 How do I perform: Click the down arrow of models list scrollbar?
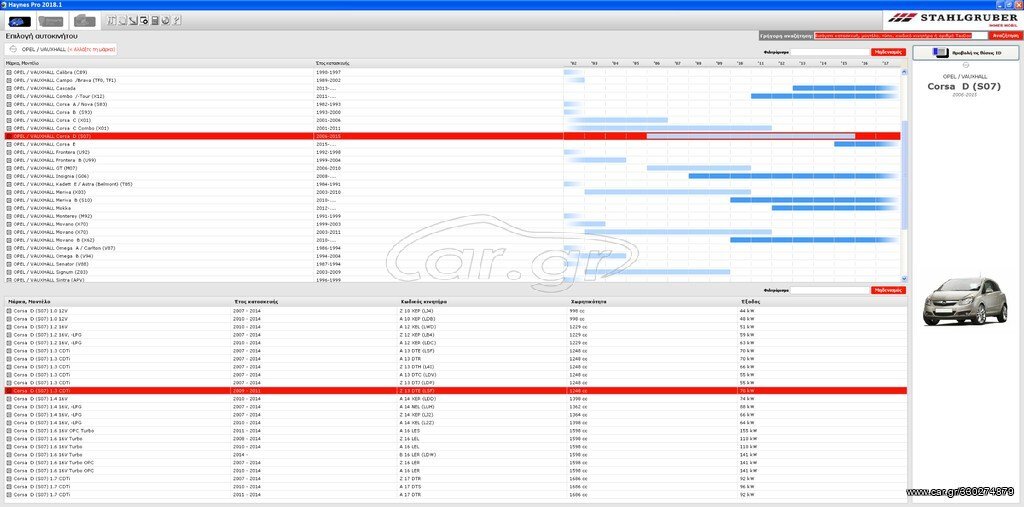pyautogui.click(x=904, y=278)
